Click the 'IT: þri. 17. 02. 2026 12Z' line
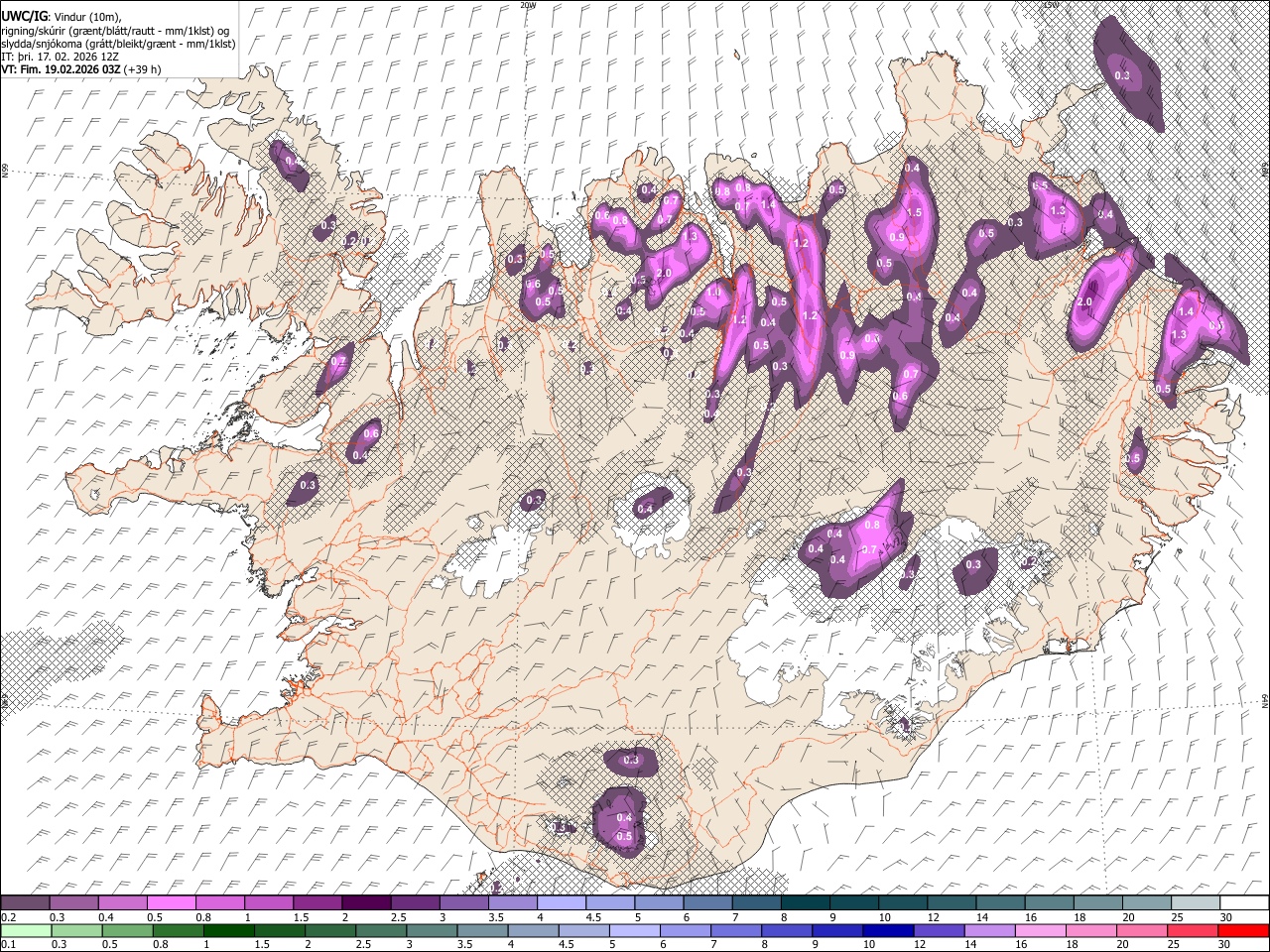1270x952 pixels. point(61,57)
